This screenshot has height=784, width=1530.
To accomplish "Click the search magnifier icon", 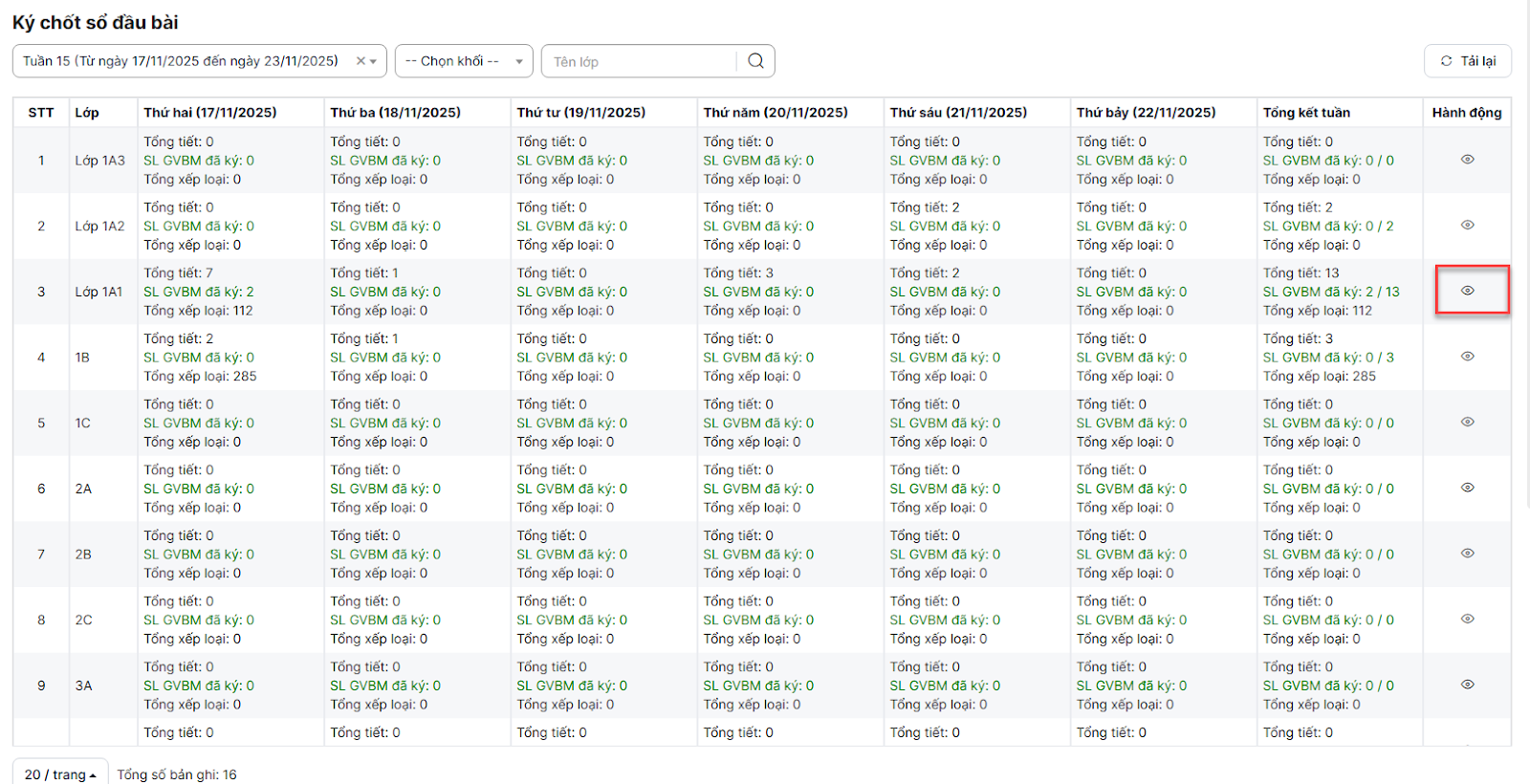I will (755, 61).
